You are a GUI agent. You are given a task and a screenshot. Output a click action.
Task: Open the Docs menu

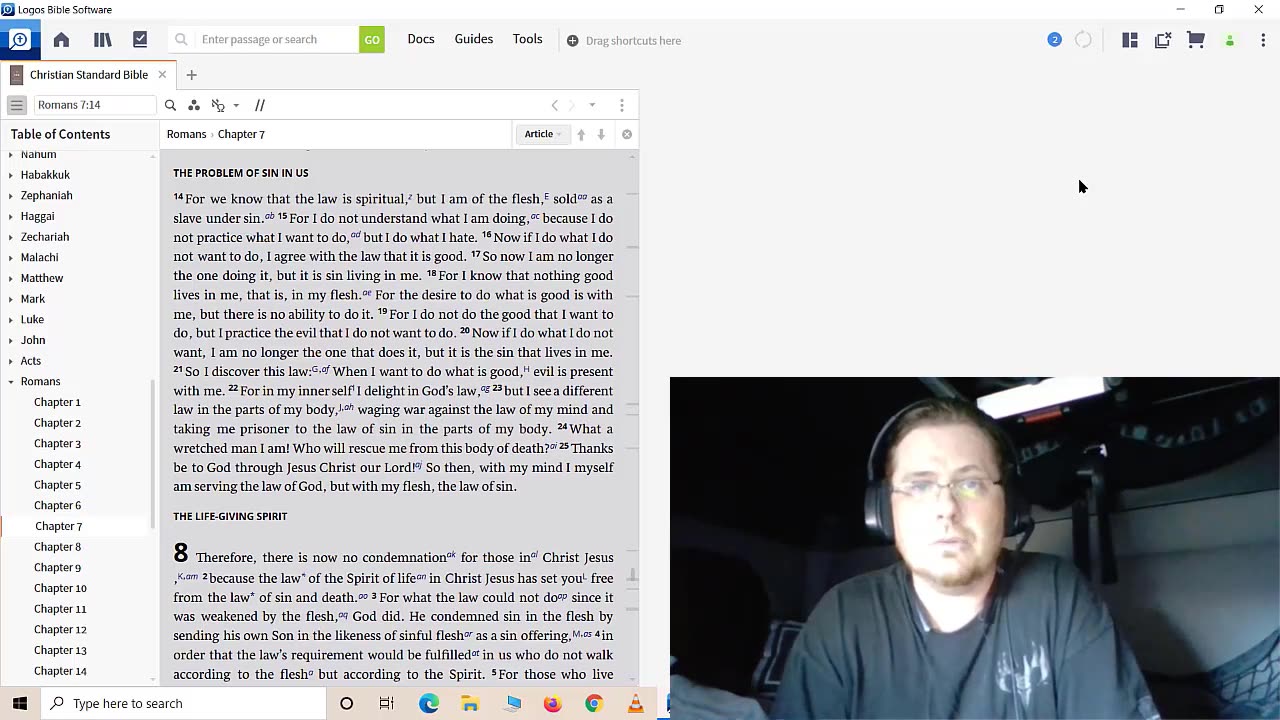[x=421, y=39]
